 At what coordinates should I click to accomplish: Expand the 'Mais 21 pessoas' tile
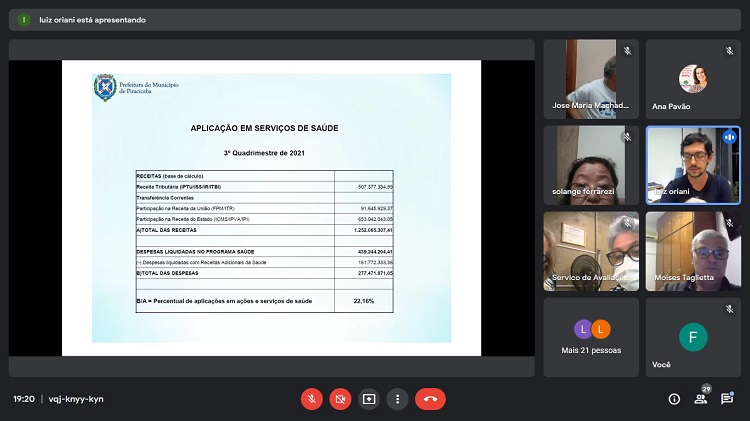592,337
